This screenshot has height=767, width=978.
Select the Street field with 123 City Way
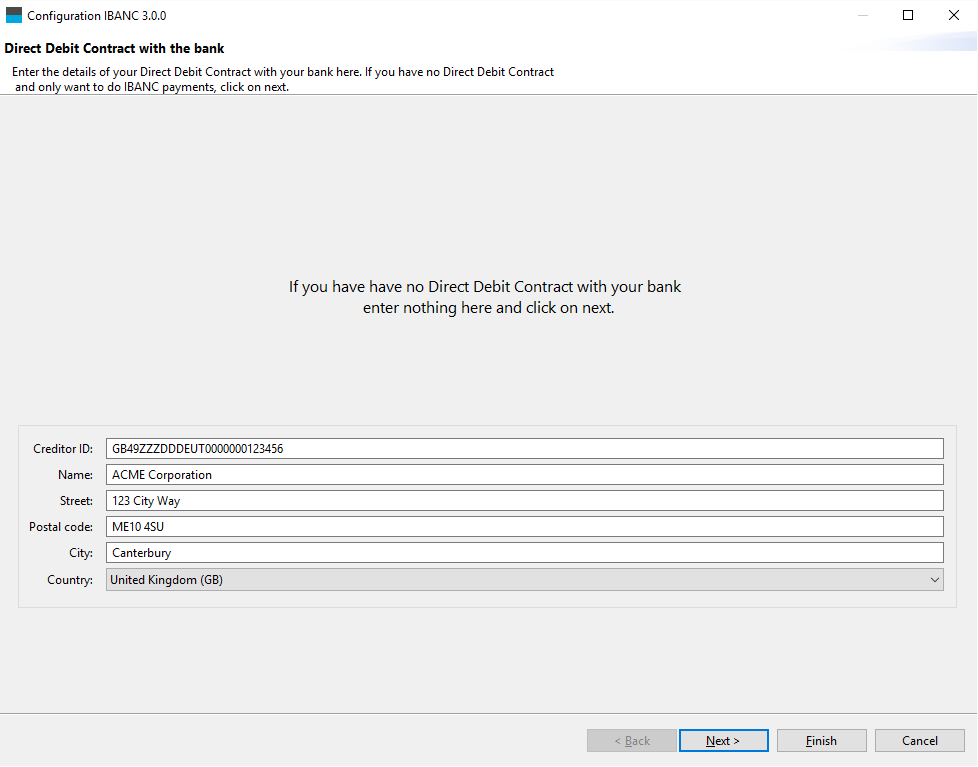(x=525, y=501)
